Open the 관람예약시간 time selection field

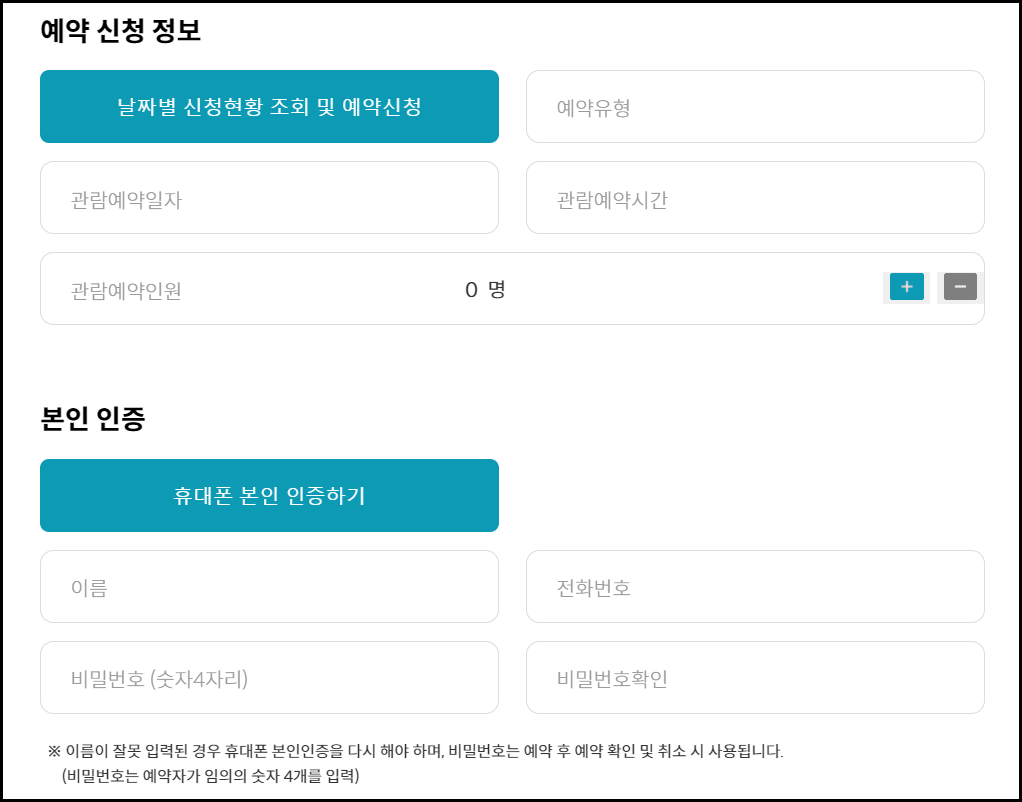tap(753, 197)
